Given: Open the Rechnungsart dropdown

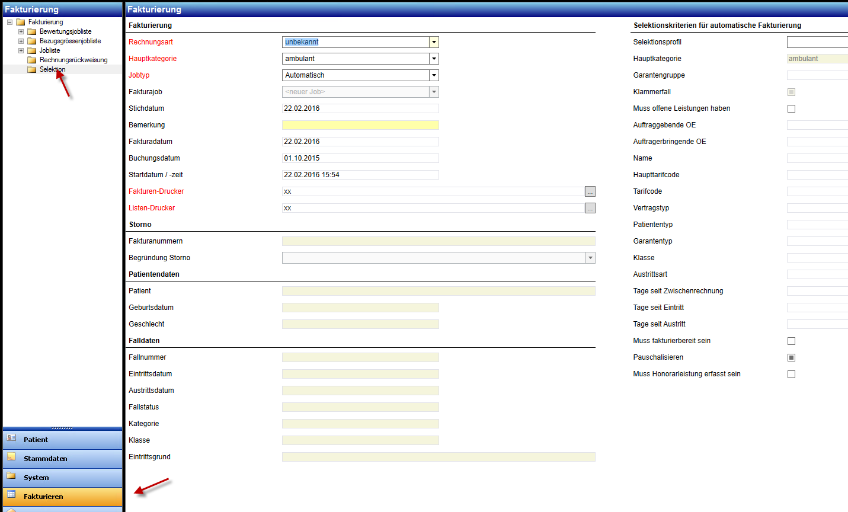Looking at the screenshot, I should pyautogui.click(x=434, y=42).
